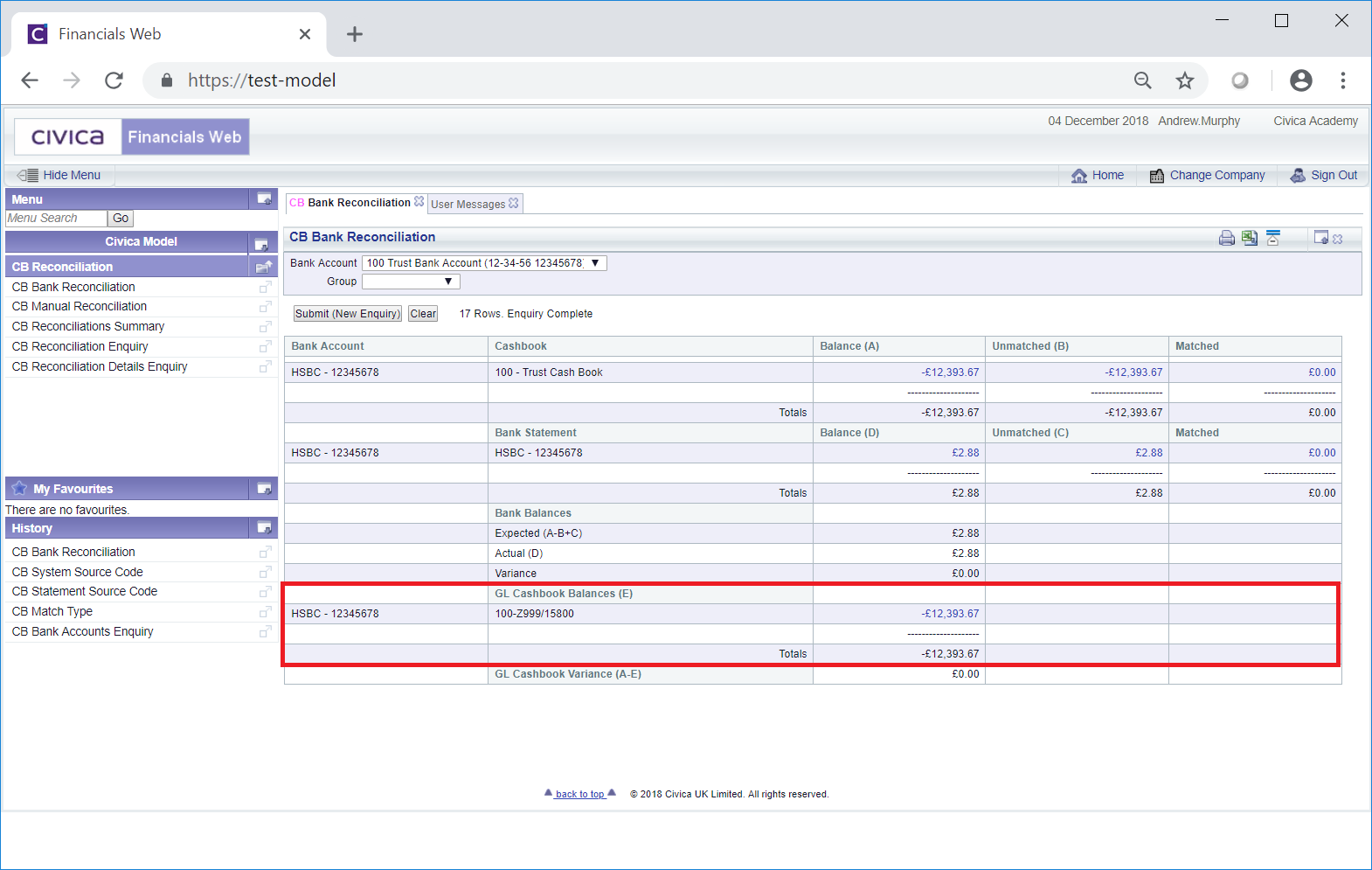Switch to the User Messages tab
Viewport: 1372px width, 870px height.
coord(468,204)
